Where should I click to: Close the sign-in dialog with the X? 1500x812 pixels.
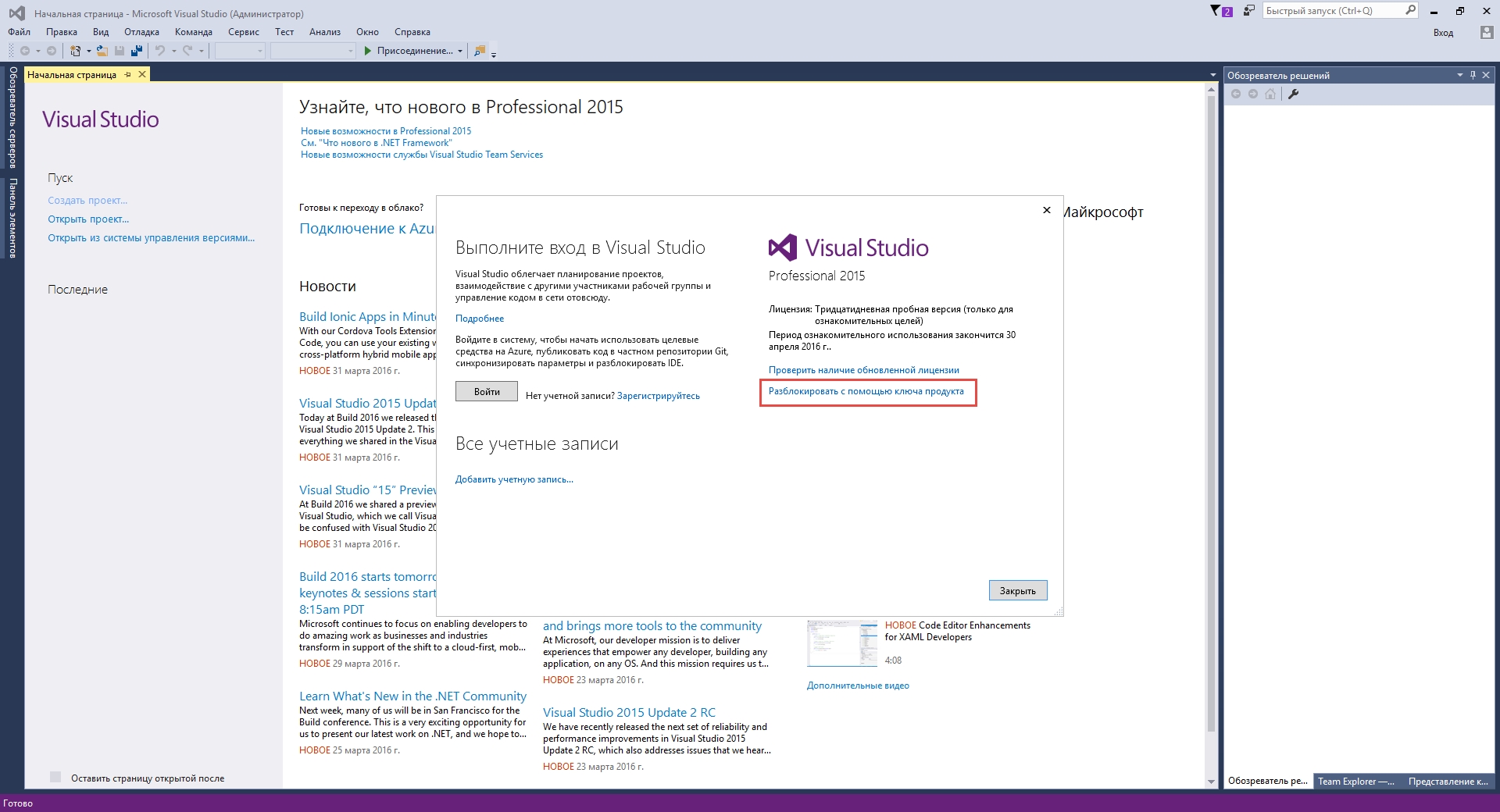coord(1047,210)
